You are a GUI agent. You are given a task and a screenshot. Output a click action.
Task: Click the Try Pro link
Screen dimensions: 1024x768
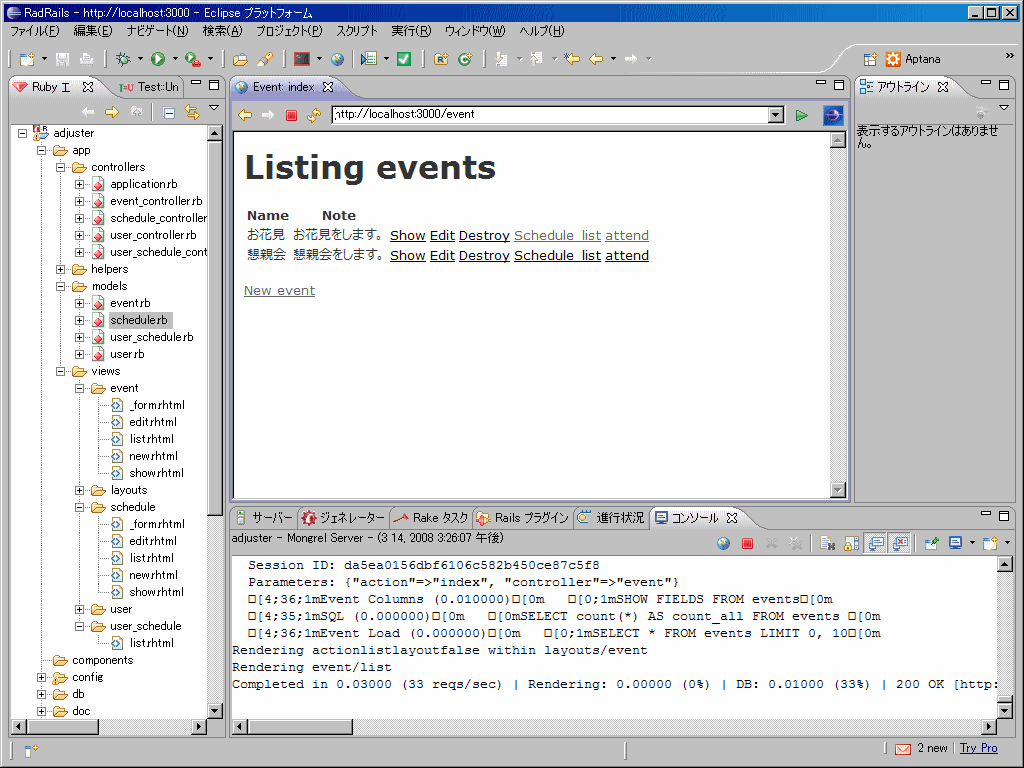(978, 748)
